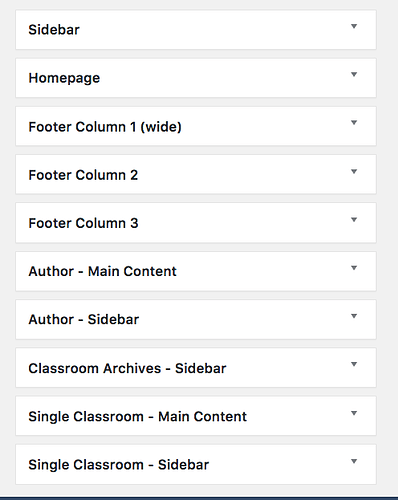
Task: Select the Single Classroom - Main Content title
Action: 138,417
